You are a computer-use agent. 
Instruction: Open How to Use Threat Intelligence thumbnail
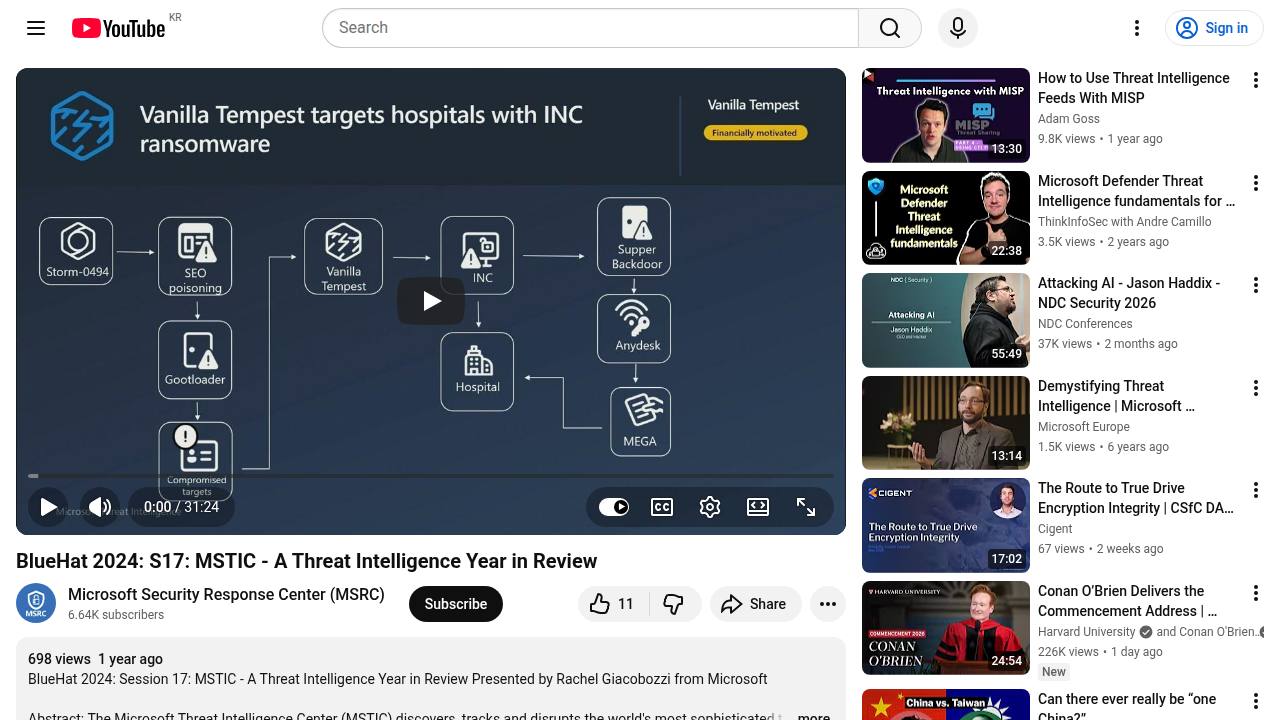(946, 115)
